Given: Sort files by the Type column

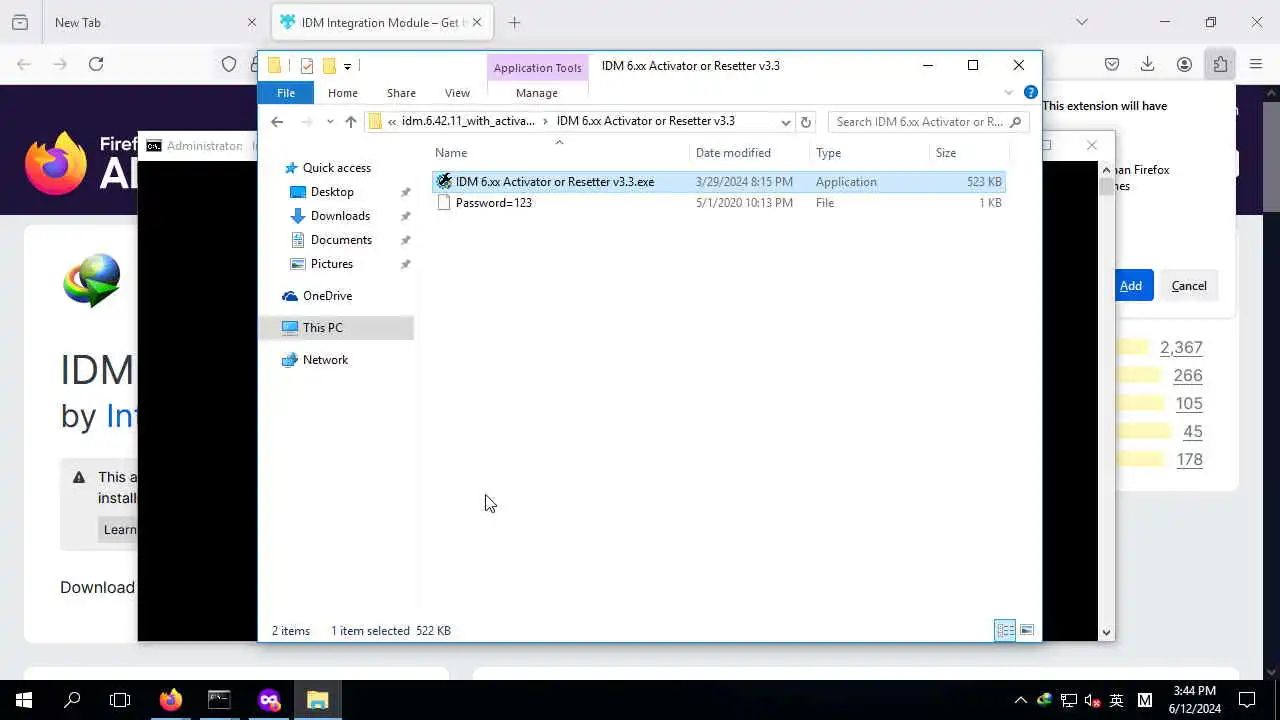Looking at the screenshot, I should point(868,153).
